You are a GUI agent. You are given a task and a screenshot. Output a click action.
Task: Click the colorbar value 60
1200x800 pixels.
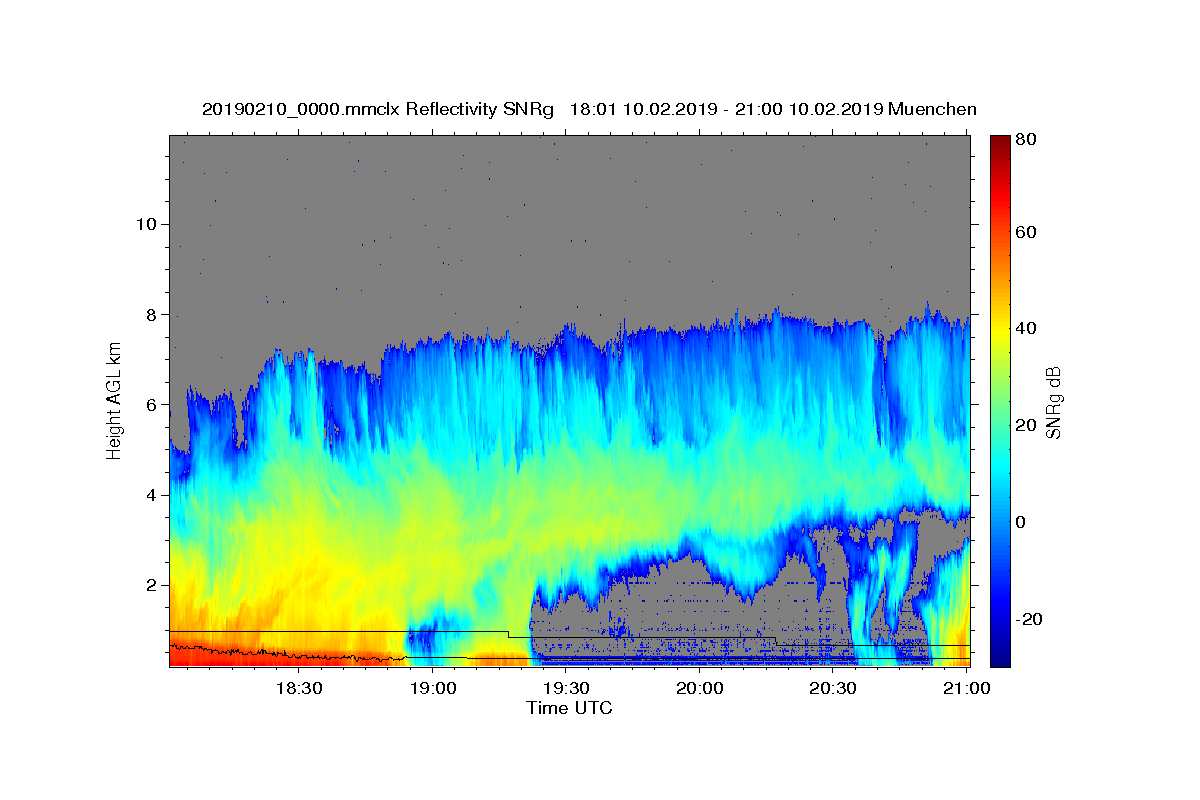click(1025, 232)
